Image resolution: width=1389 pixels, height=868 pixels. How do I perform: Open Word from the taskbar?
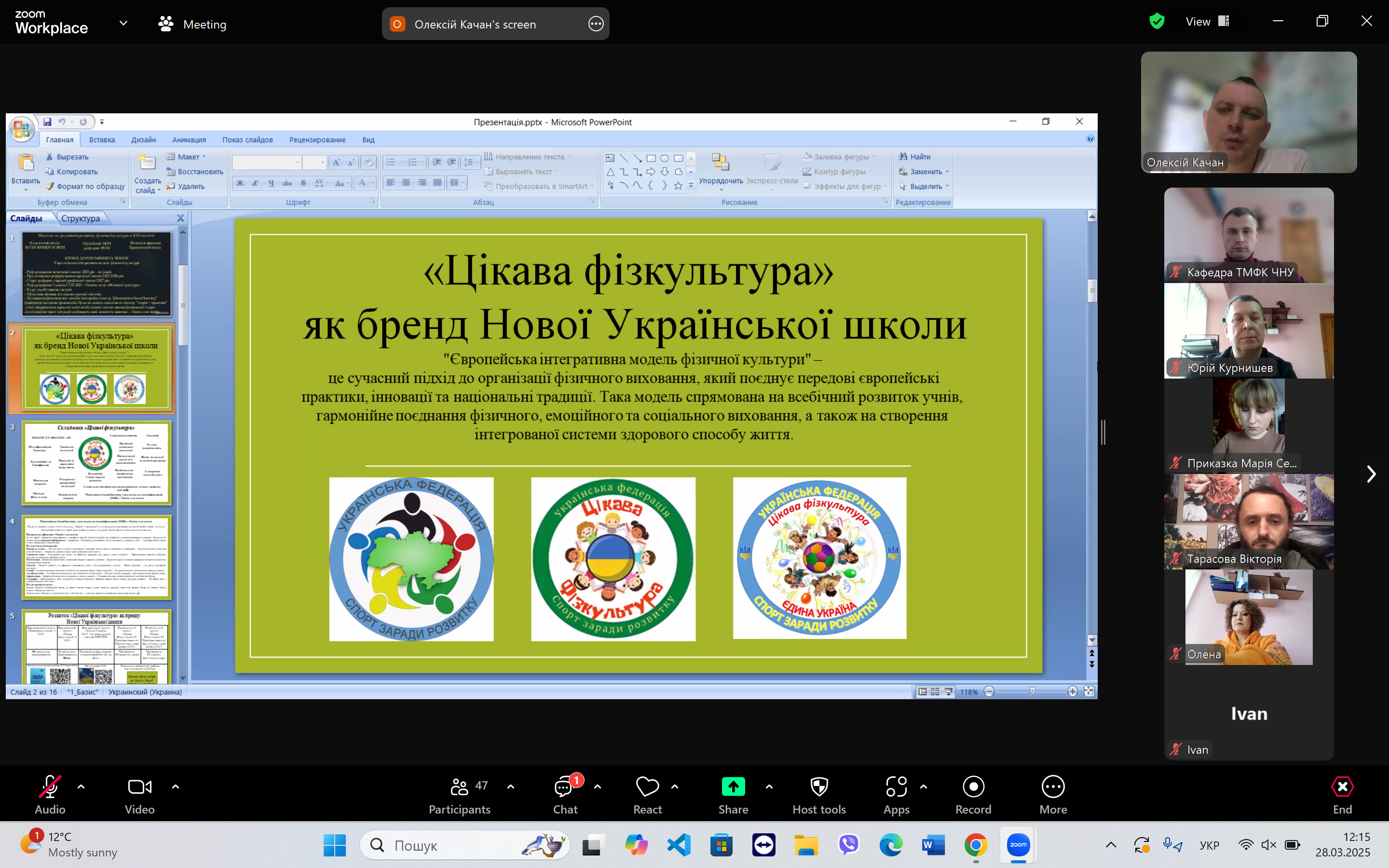point(933,845)
